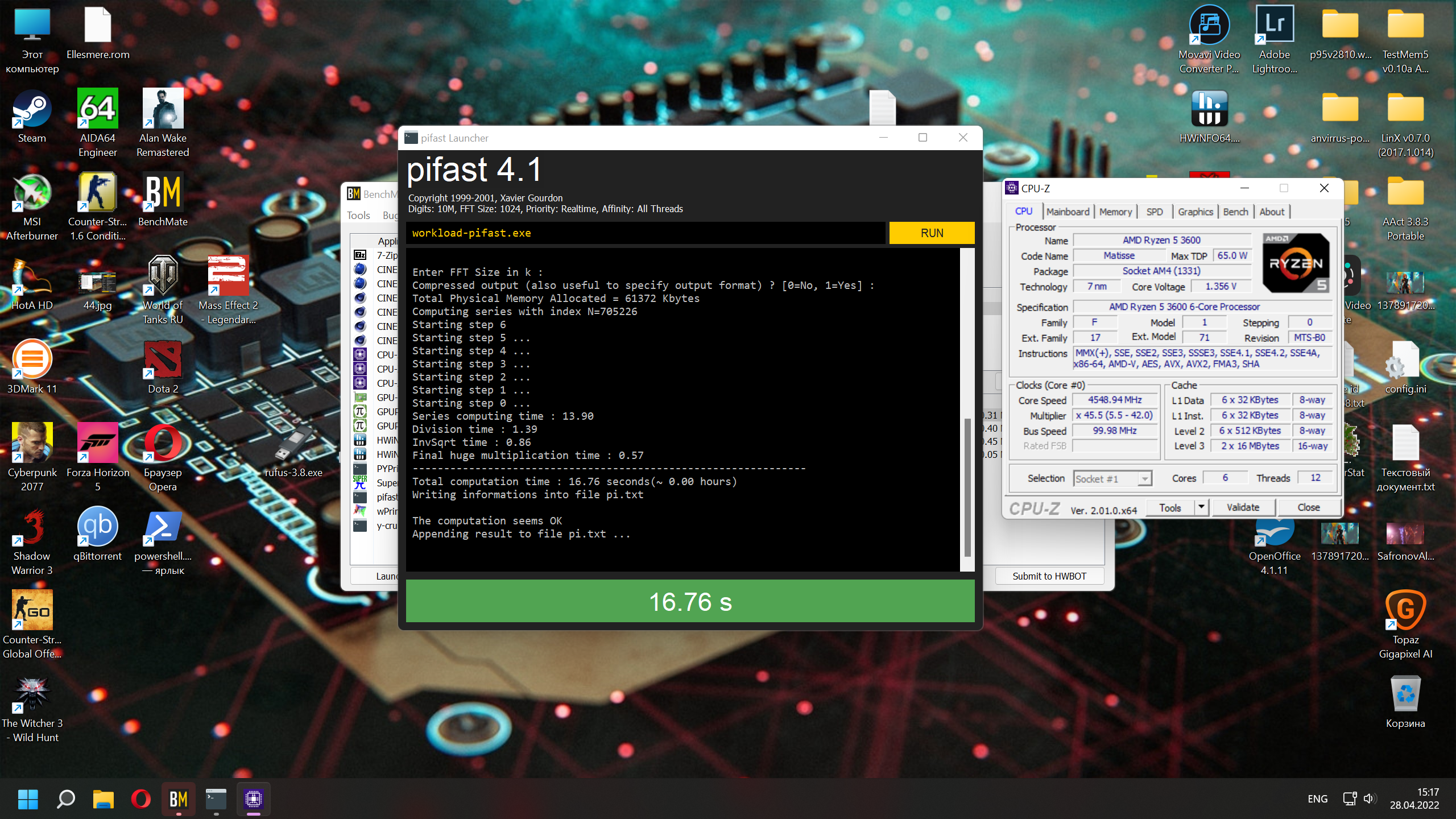The image size is (1456, 819).
Task: Open Cyberpunk 2077 shortcut
Action: [32, 457]
